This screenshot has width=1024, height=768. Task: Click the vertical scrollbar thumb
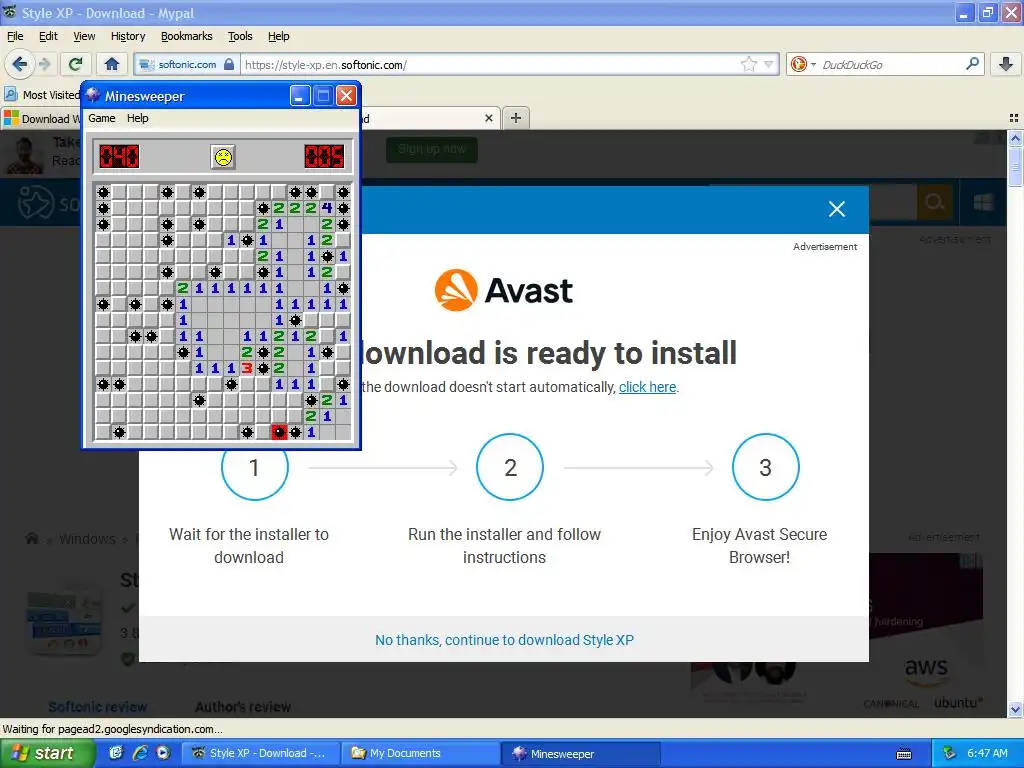coord(1015,167)
